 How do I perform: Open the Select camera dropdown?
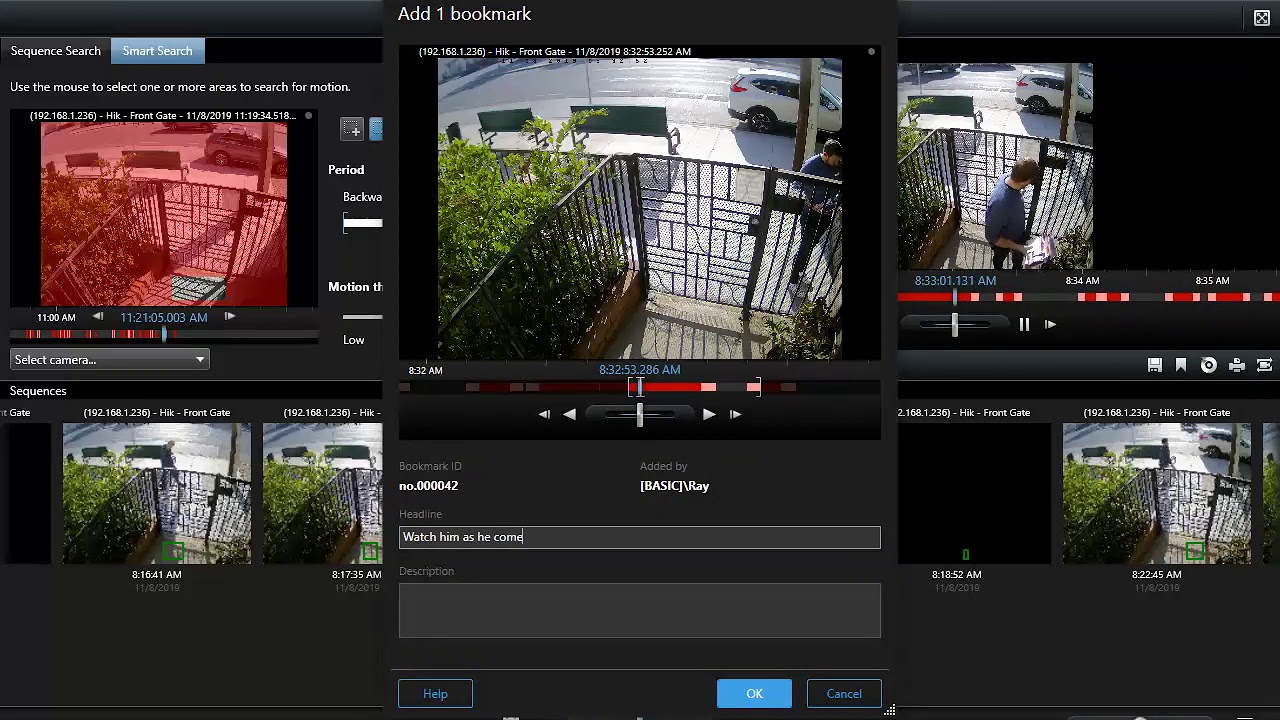[x=110, y=360]
